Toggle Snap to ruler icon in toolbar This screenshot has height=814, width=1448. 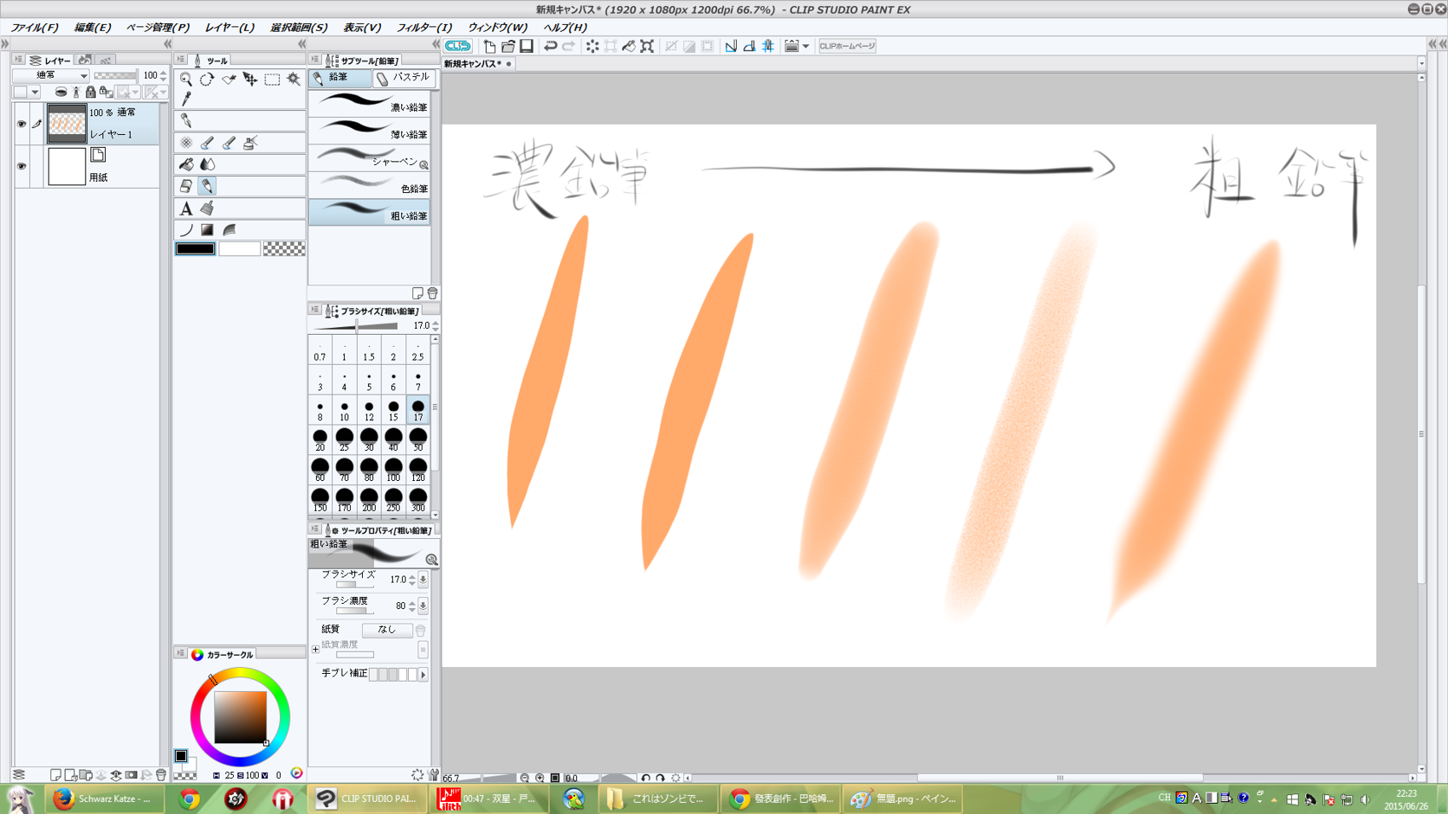[731, 46]
